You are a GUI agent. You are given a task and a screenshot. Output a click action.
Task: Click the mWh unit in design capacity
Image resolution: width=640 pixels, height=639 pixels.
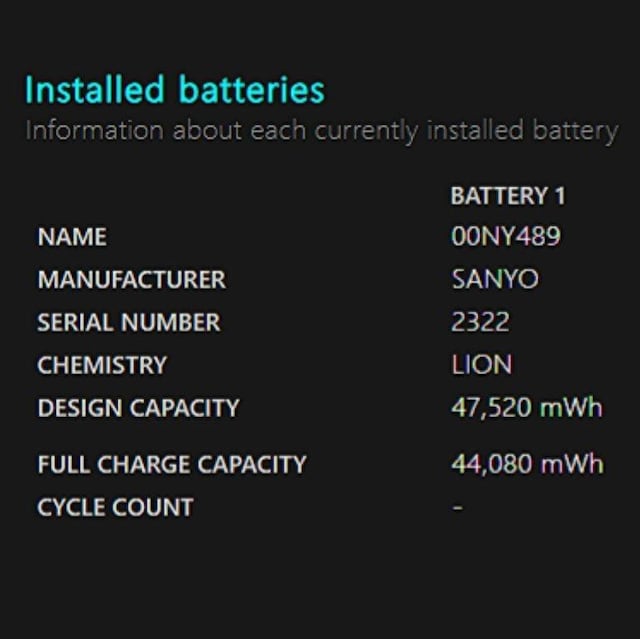[571, 407]
